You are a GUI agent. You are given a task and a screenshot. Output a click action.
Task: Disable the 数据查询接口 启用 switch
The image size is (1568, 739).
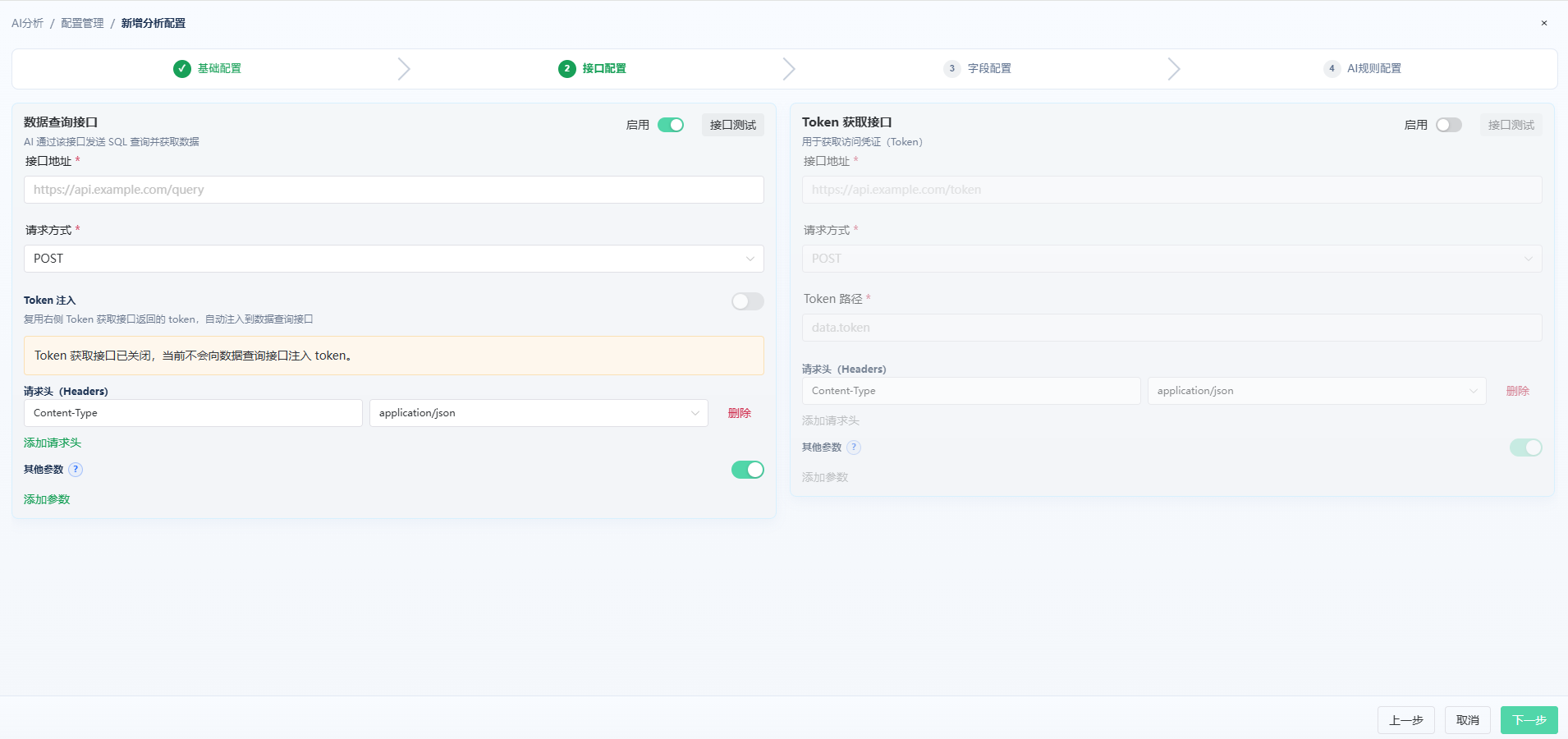point(671,125)
